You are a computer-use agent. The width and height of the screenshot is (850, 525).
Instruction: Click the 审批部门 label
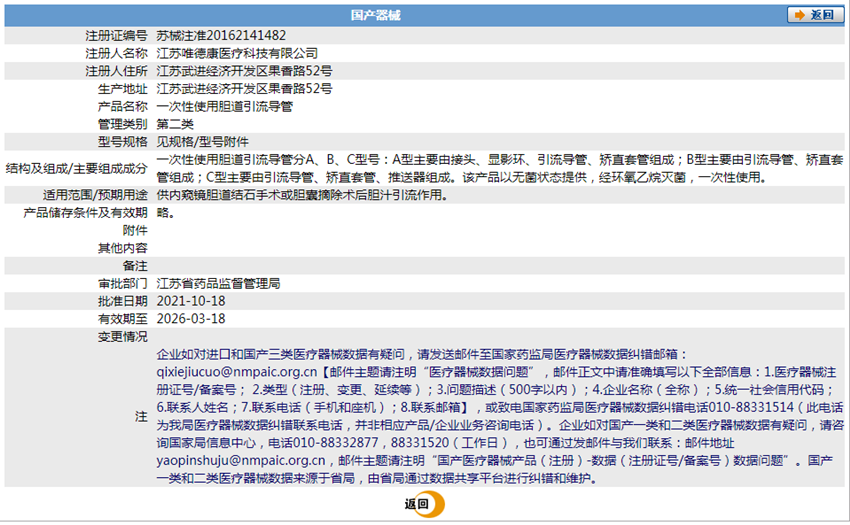[123, 283]
